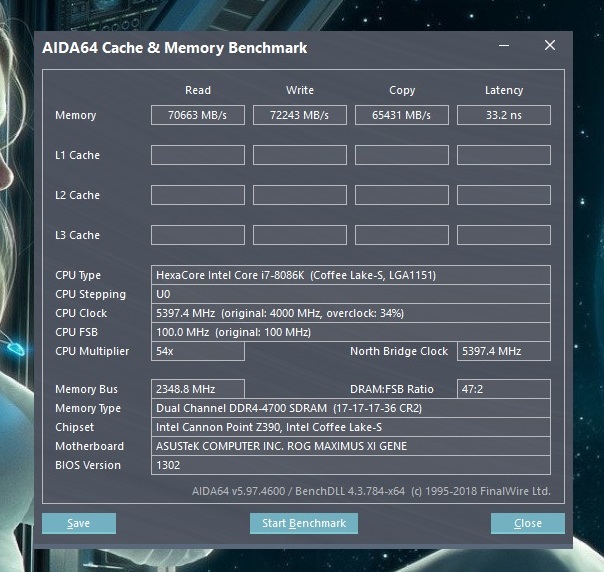Click the Latency column header

504,91
